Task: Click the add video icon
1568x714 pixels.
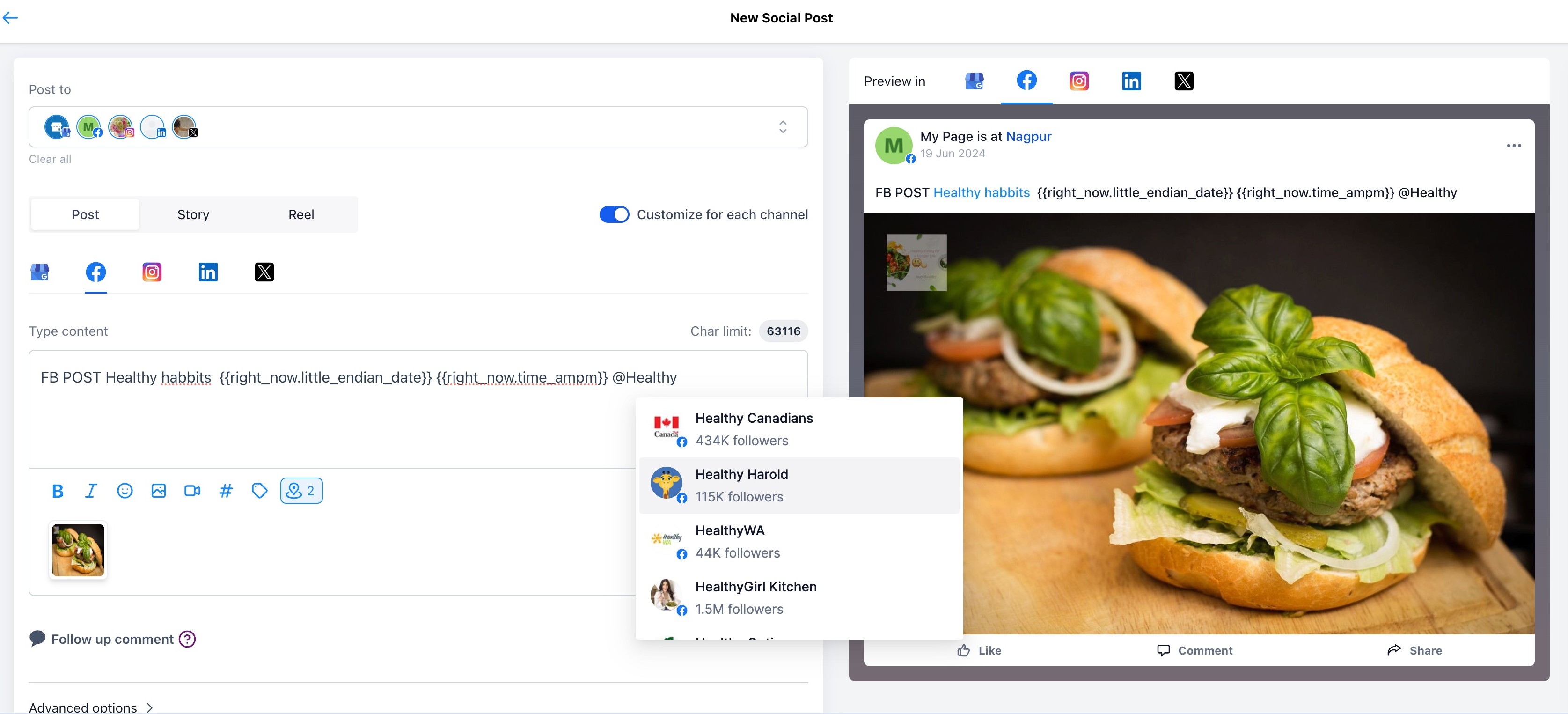Action: 192,491
